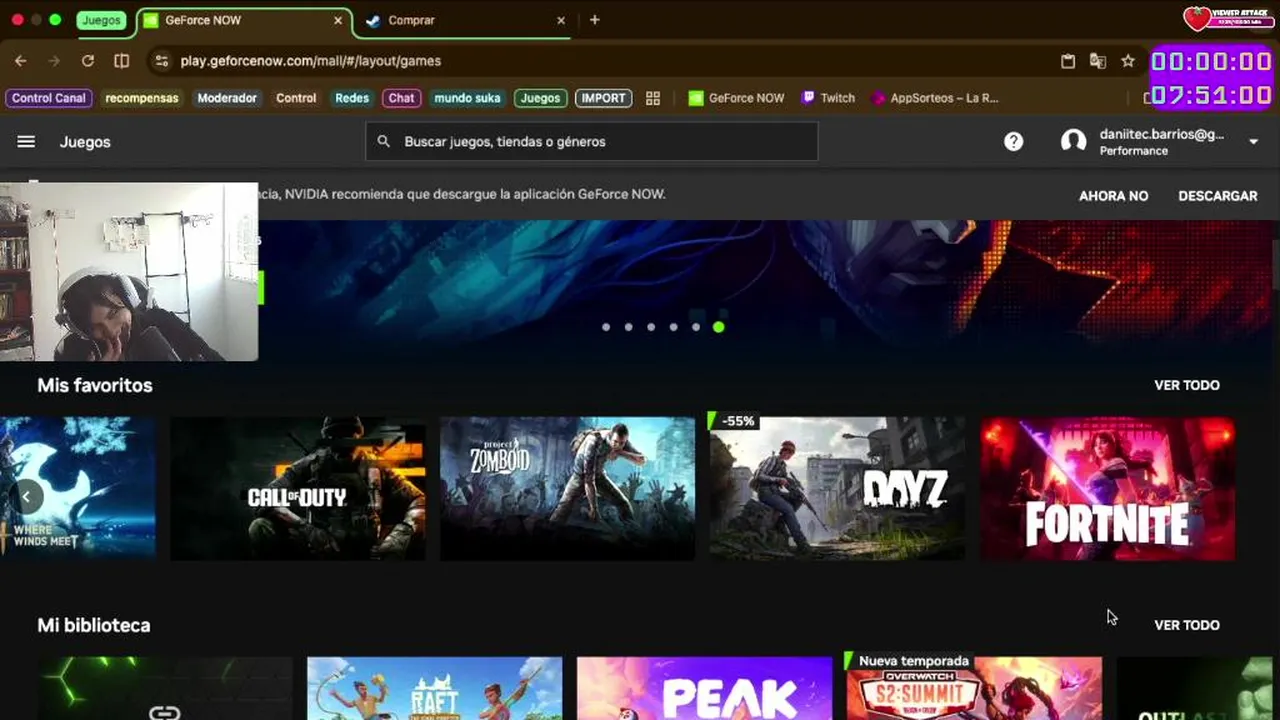Open the linked-game tile with chain icon
The width and height of the screenshot is (1280, 720).
[164, 688]
